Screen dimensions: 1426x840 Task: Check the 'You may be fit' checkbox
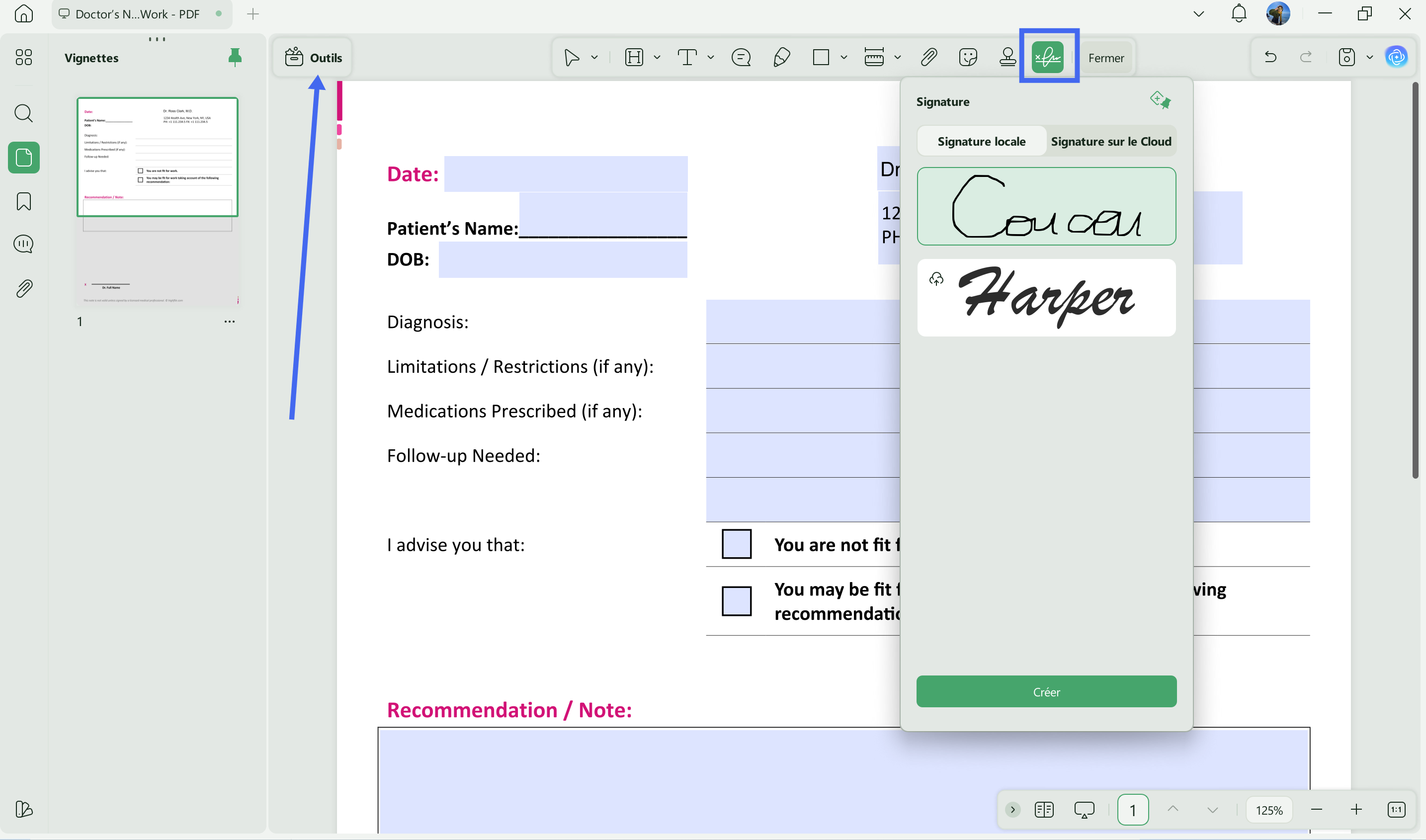point(736,600)
